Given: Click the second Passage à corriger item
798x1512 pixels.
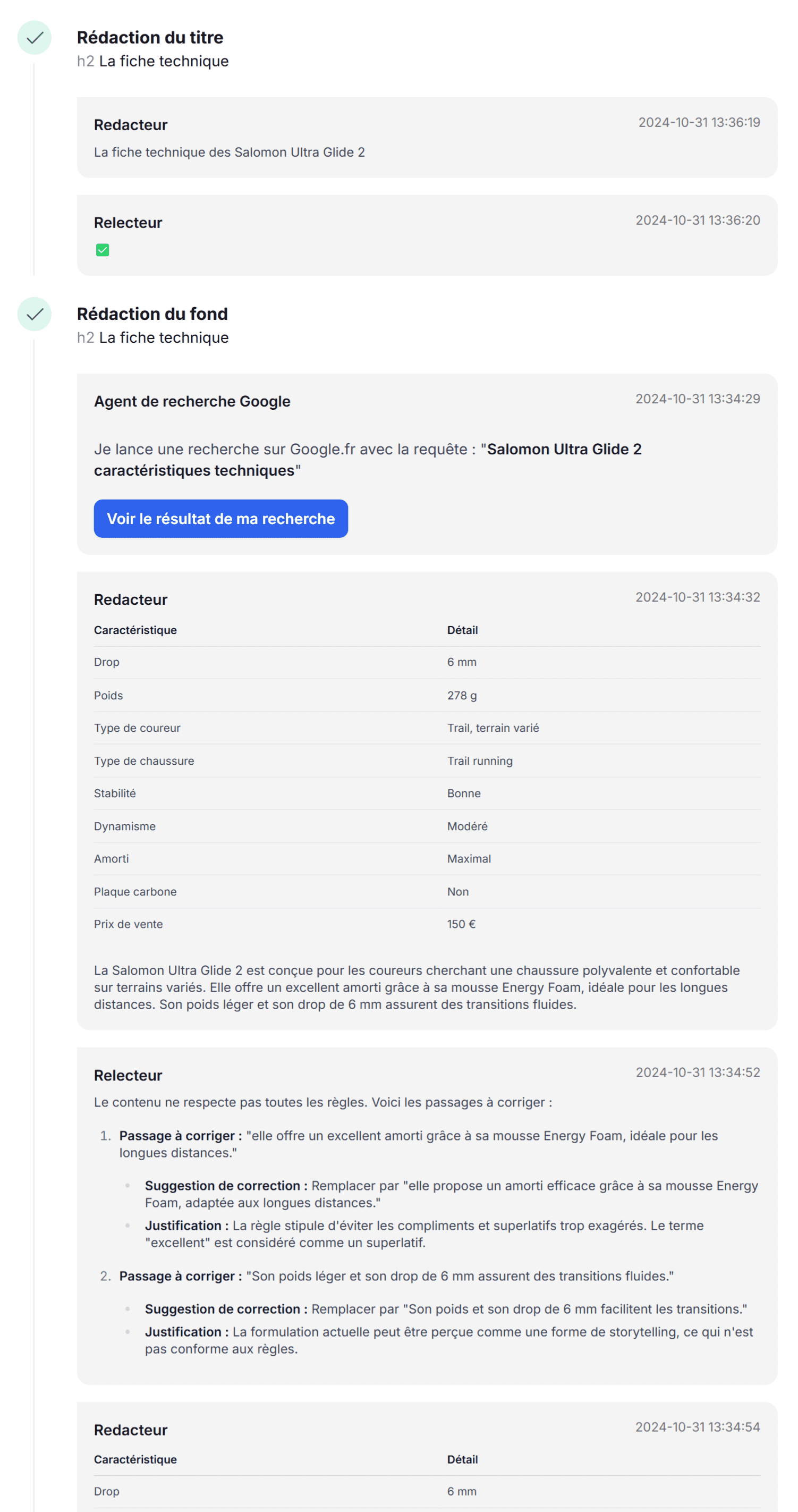Looking at the screenshot, I should (x=396, y=1277).
